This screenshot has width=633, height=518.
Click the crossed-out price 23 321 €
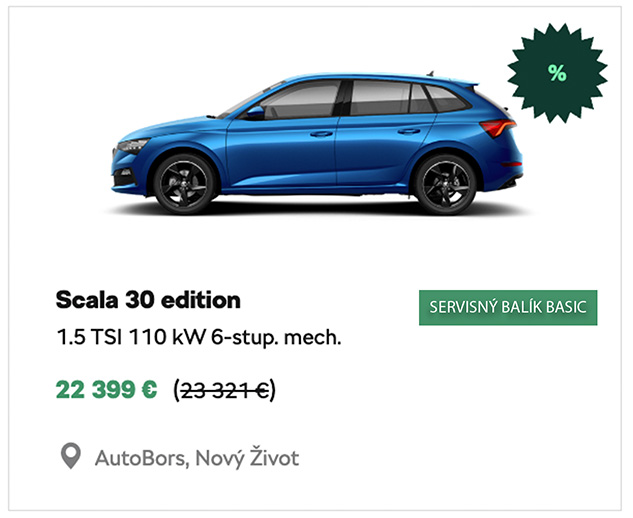pos(224,390)
